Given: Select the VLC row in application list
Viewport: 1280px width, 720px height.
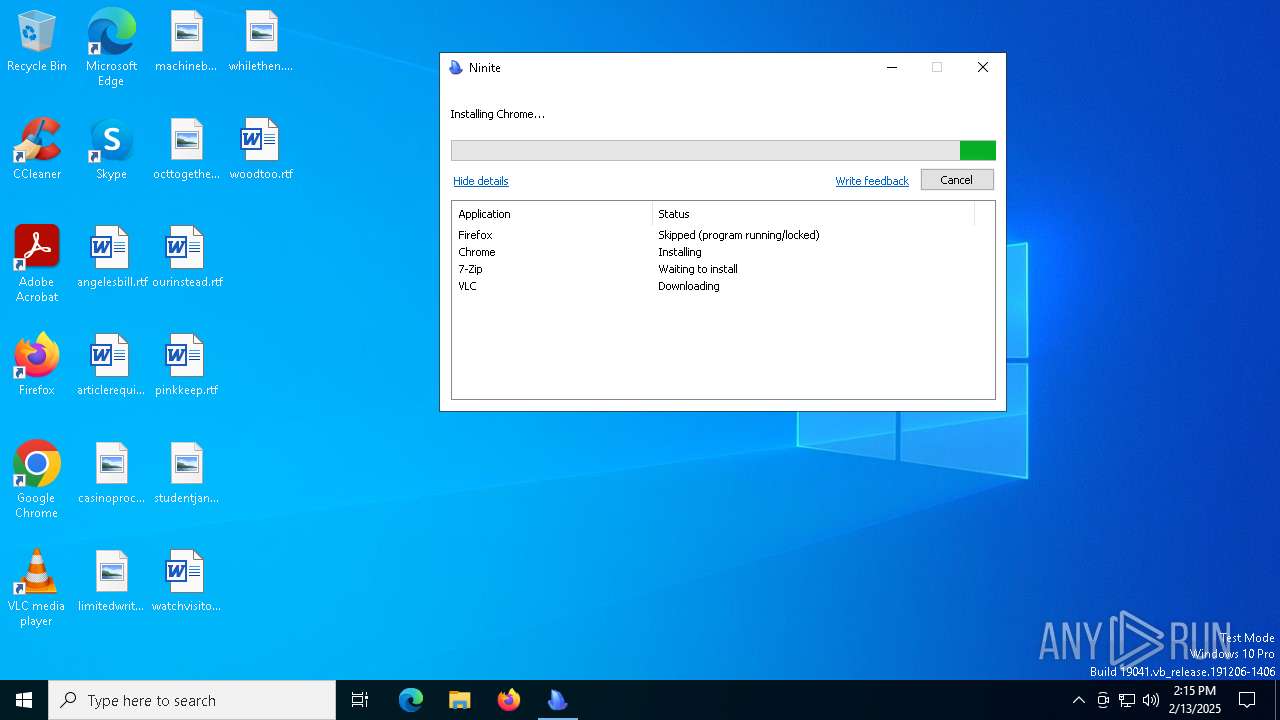Looking at the screenshot, I should pyautogui.click(x=713, y=286).
